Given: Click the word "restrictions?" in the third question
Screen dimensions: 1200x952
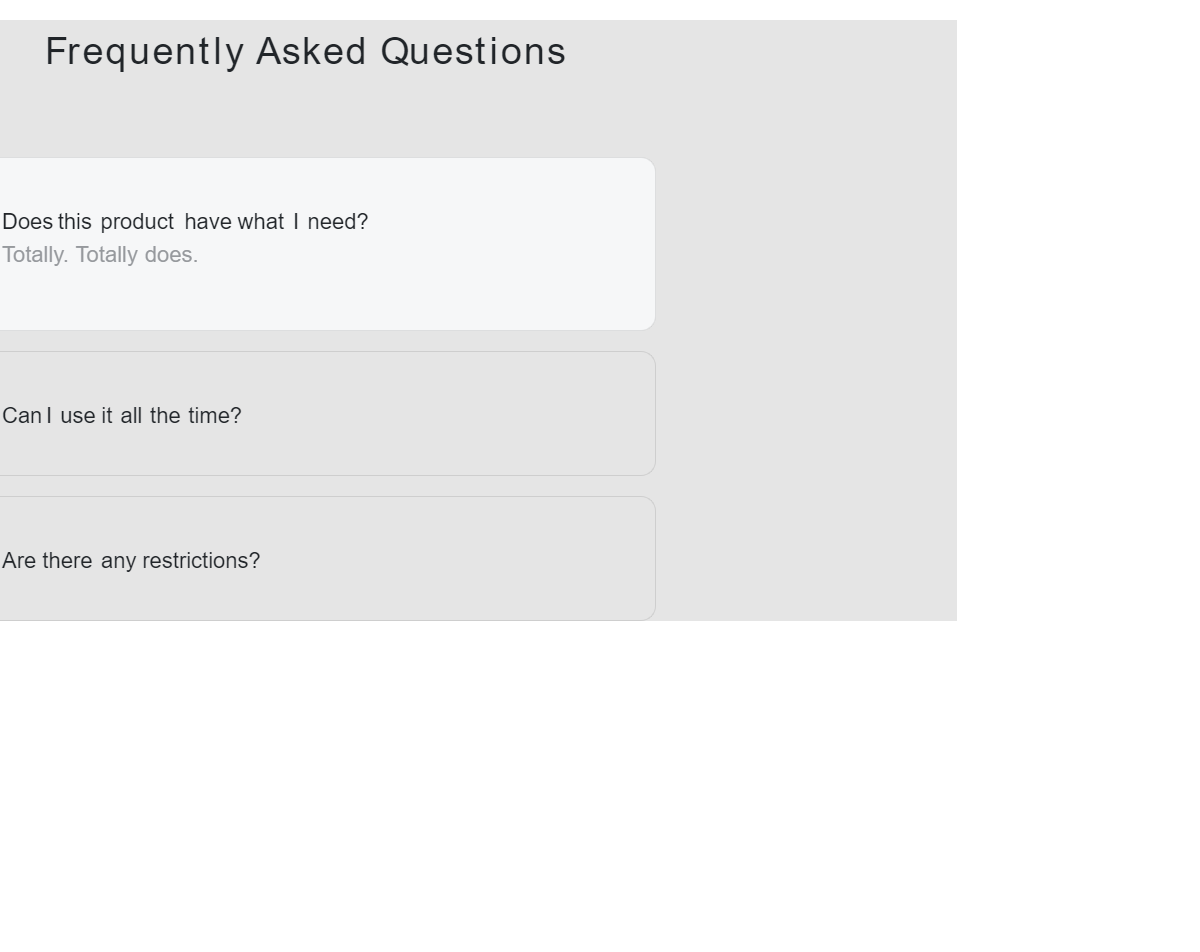Looking at the screenshot, I should [201, 561].
